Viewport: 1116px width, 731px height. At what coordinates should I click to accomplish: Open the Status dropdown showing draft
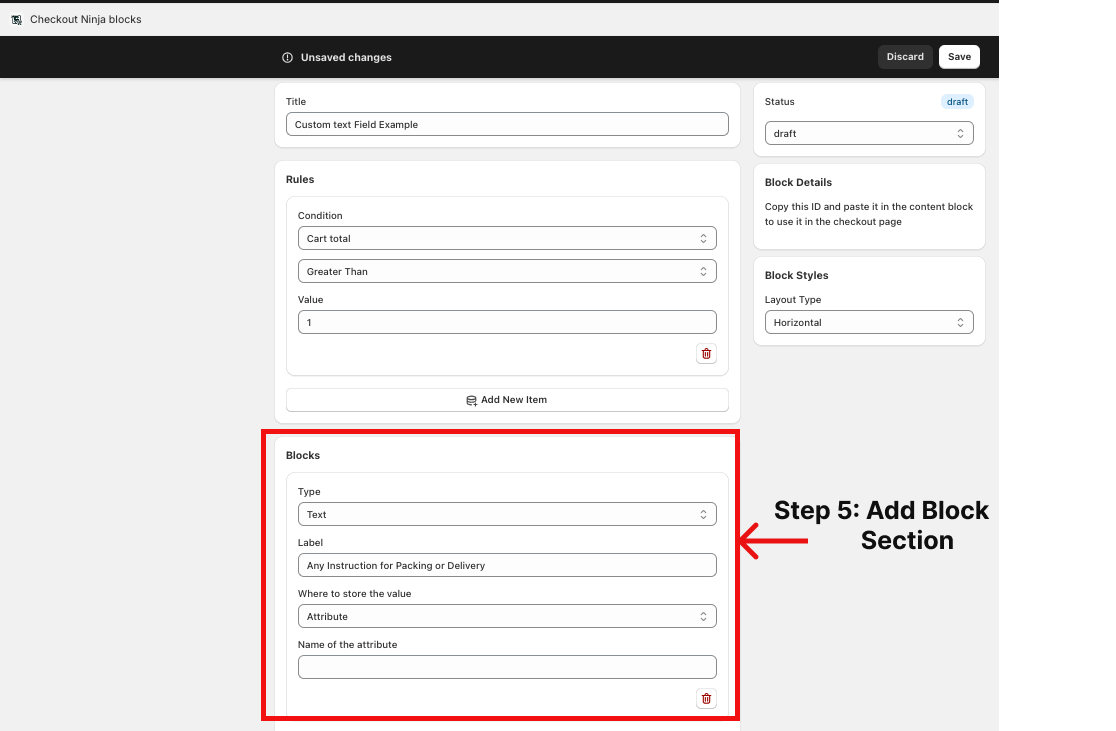(868, 133)
